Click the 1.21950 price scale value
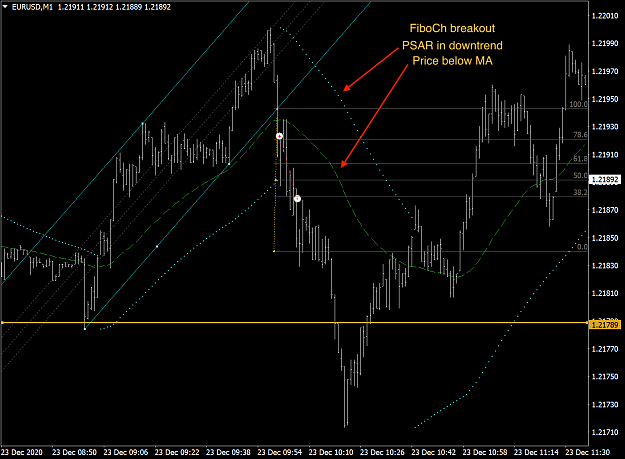Viewport: 625px width, 459px height. click(605, 99)
